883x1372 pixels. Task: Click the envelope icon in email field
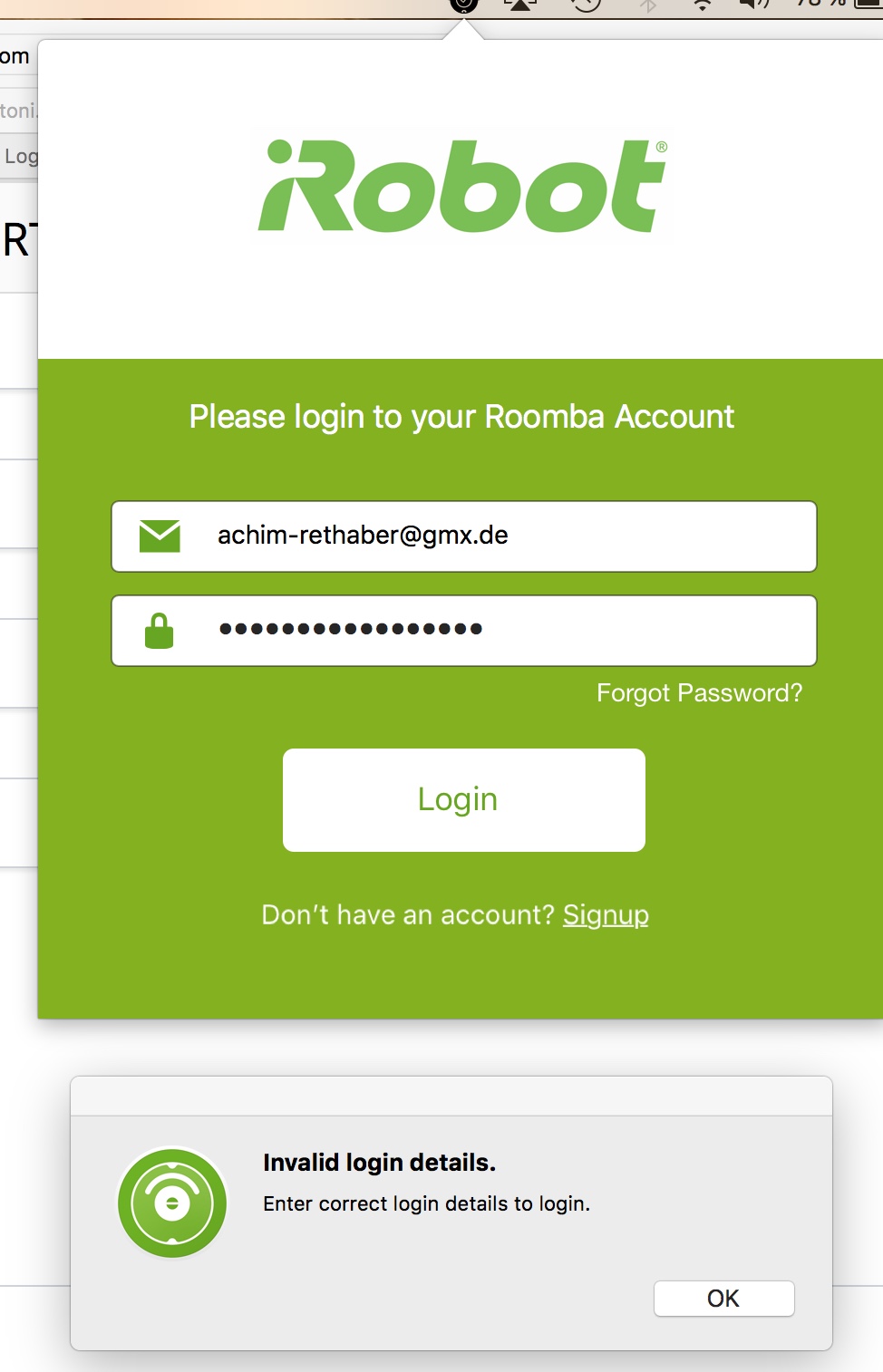(160, 536)
